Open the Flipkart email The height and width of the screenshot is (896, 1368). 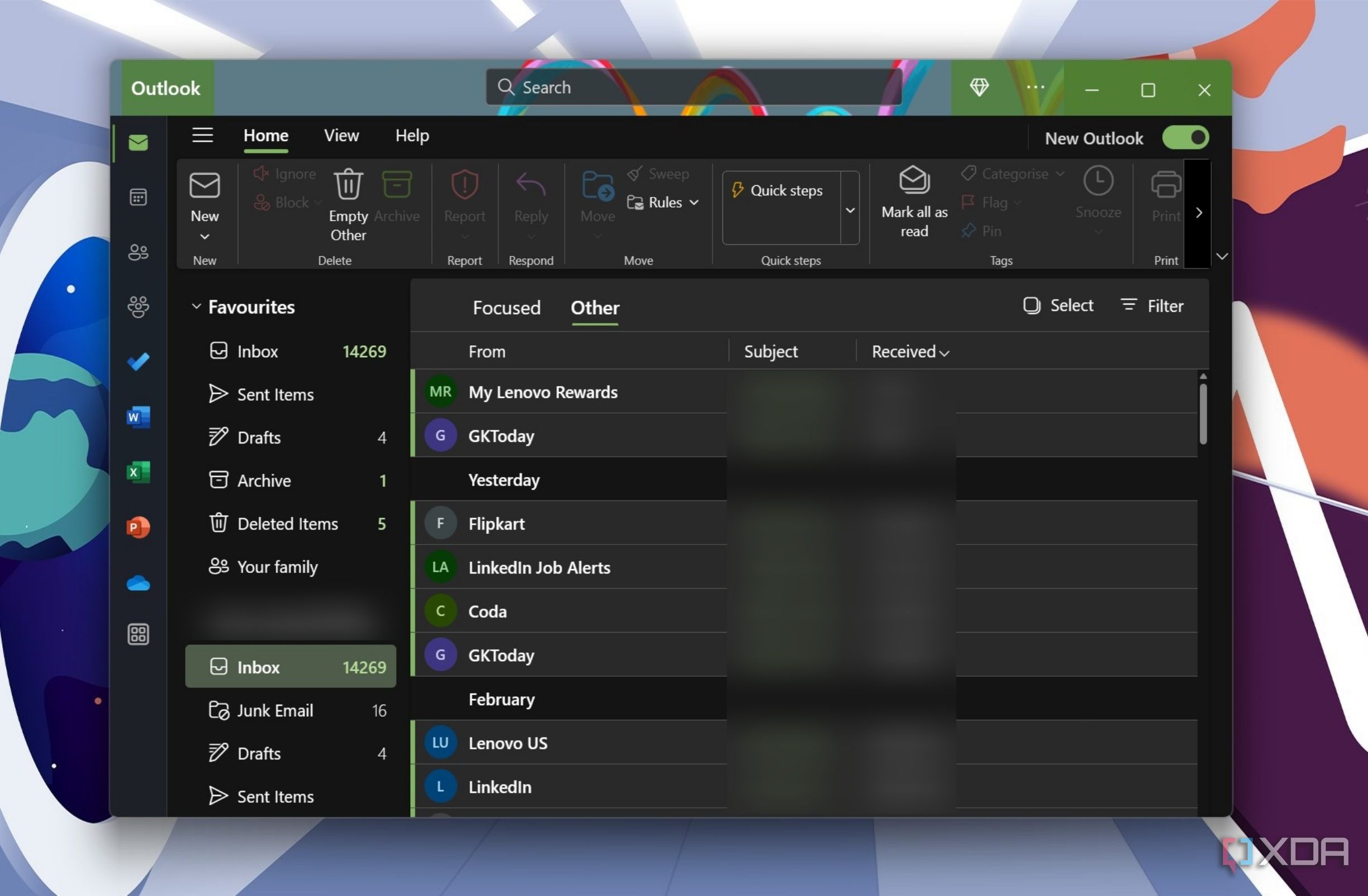tap(805, 523)
